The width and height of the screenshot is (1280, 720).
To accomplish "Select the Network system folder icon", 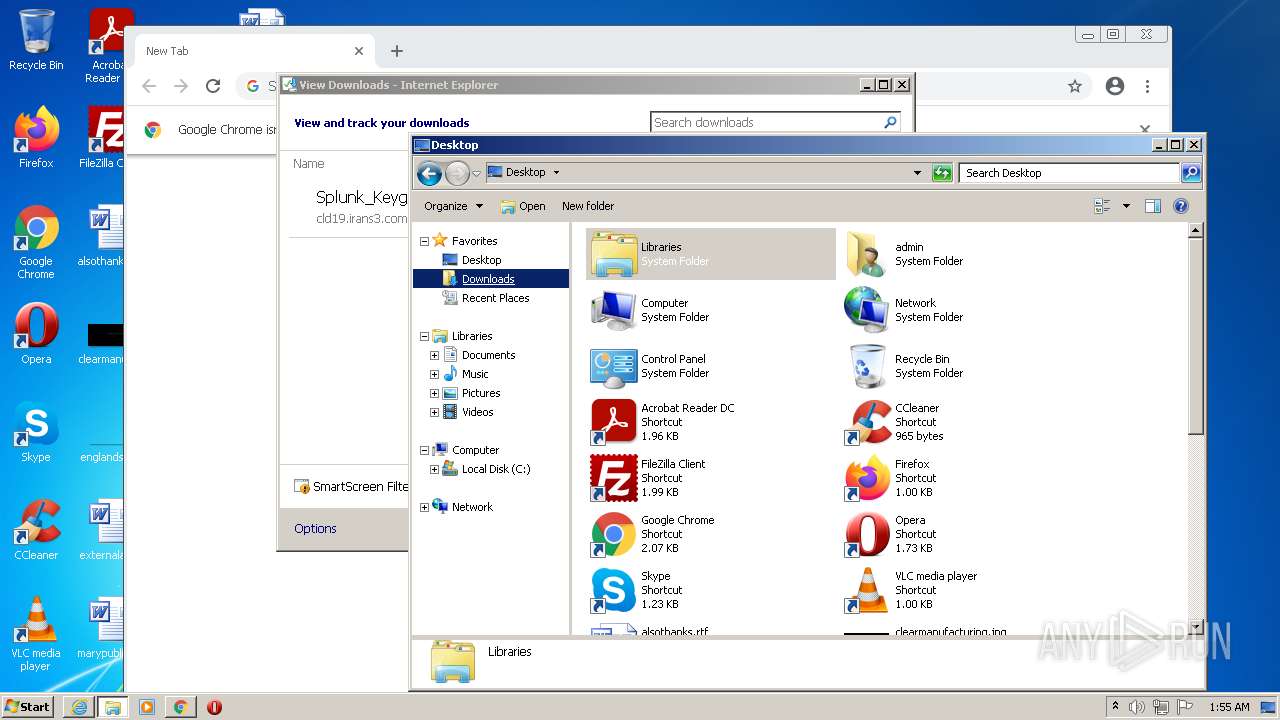I will [x=866, y=310].
